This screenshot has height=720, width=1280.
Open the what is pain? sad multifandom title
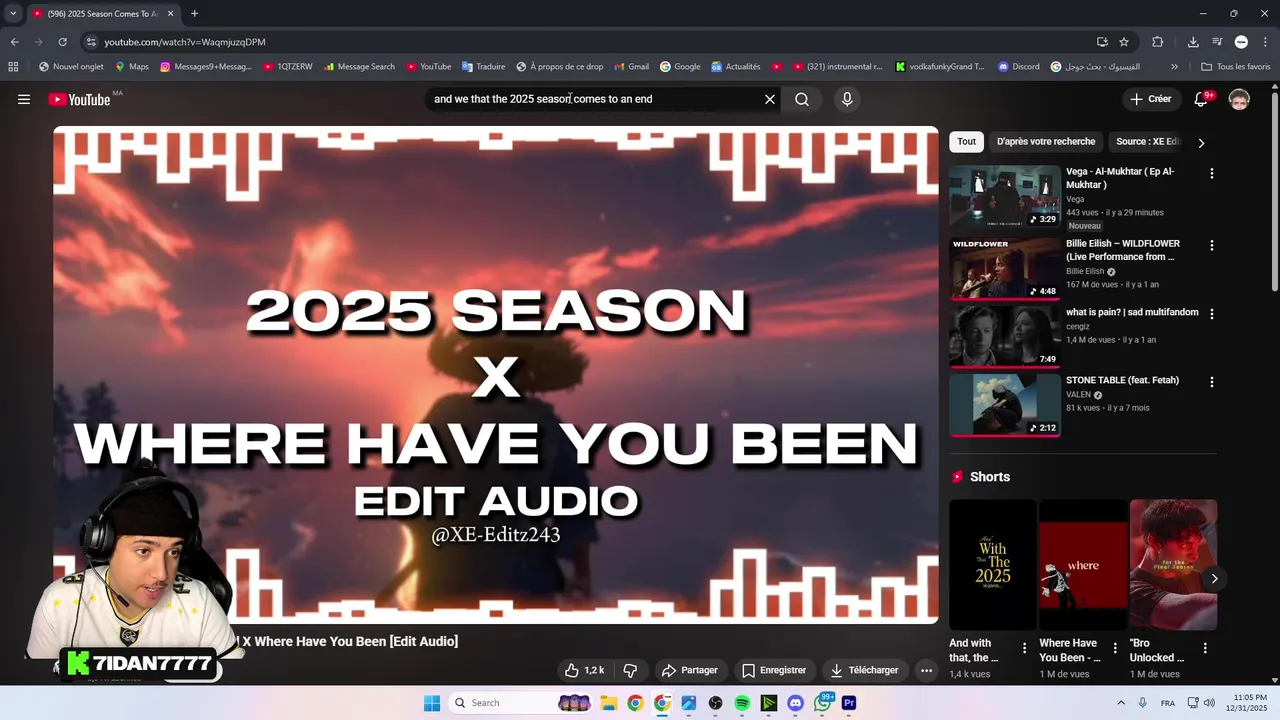coord(1132,312)
